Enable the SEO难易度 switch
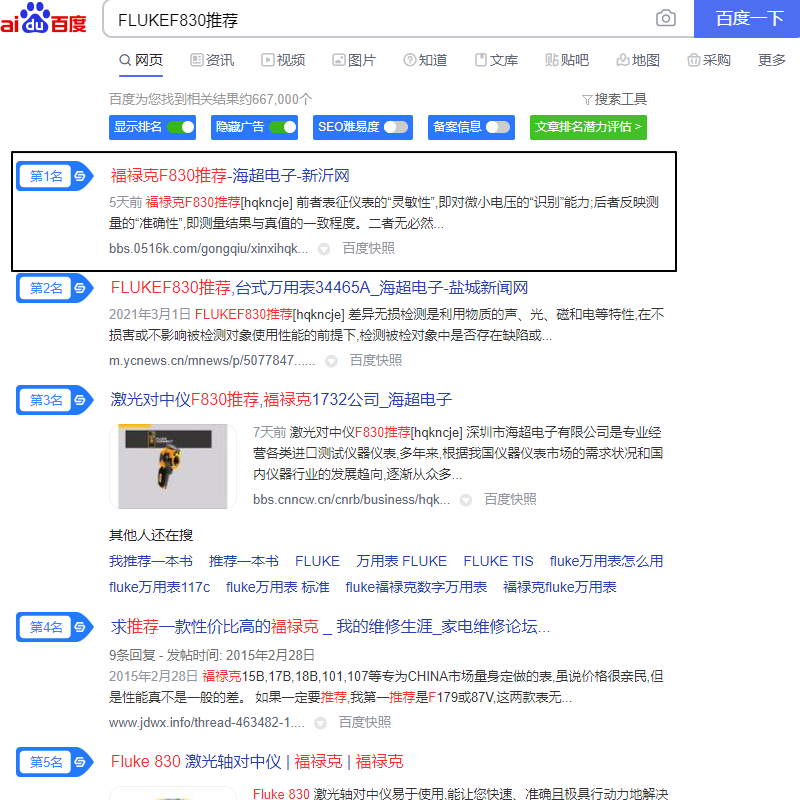800x800 pixels. (396, 127)
